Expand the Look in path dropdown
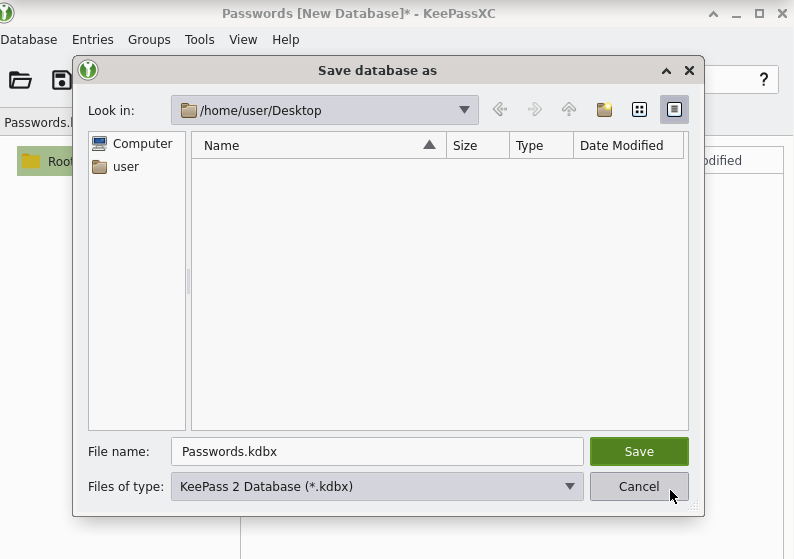The image size is (794, 559). [464, 110]
